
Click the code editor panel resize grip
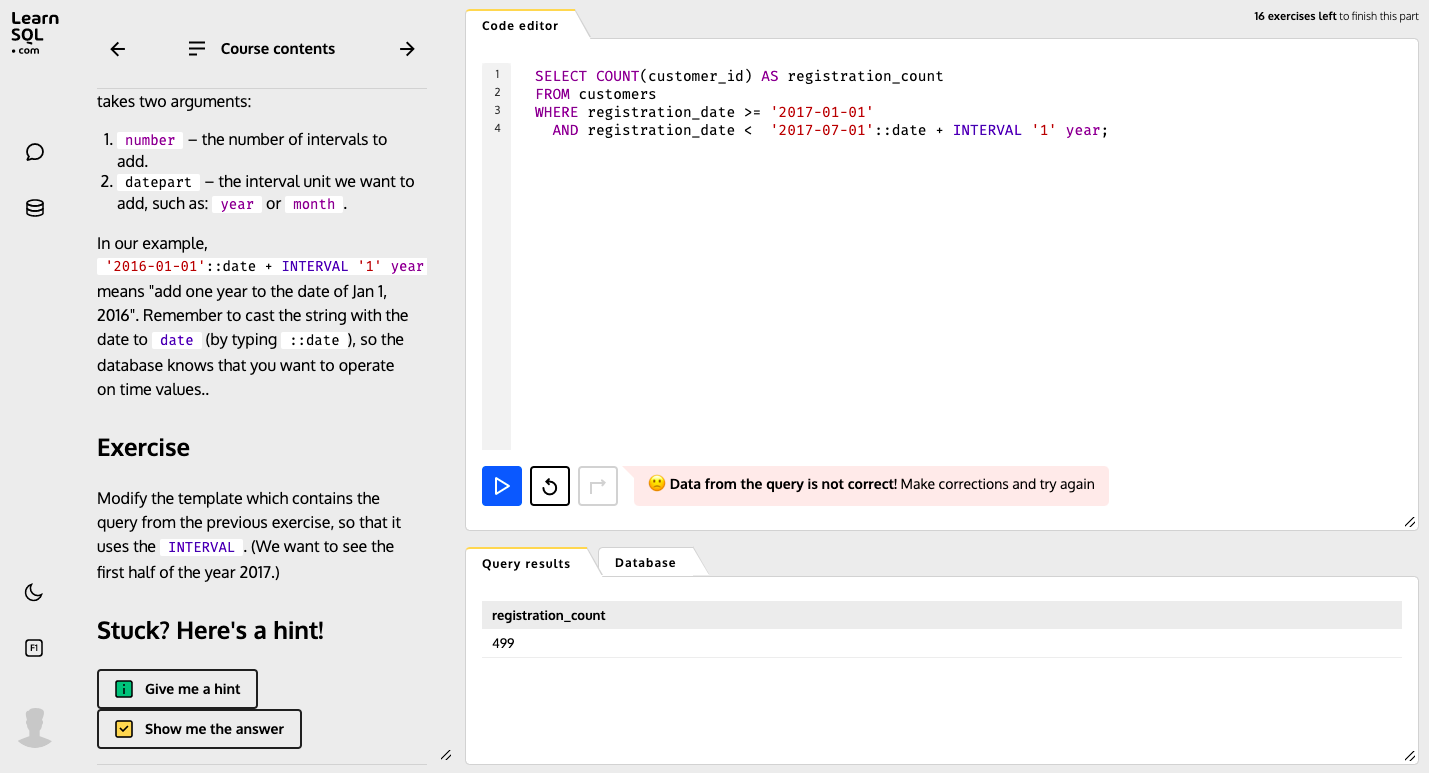(1410, 521)
